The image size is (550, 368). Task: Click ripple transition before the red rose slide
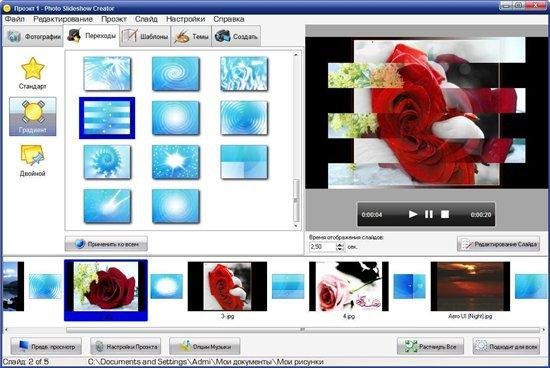tap(45, 286)
